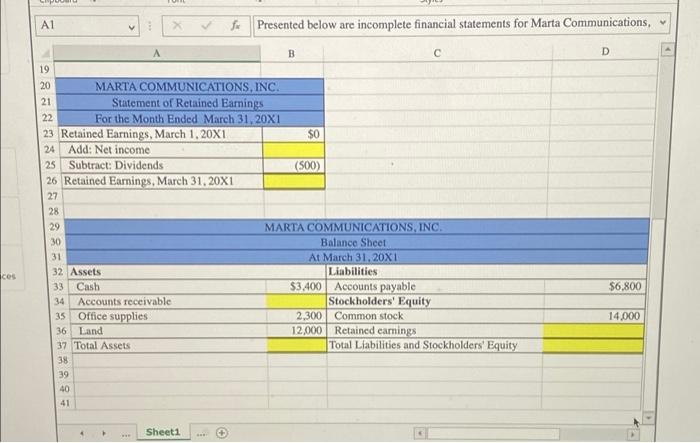Open the Name Box dropdown arrow

click(131, 27)
